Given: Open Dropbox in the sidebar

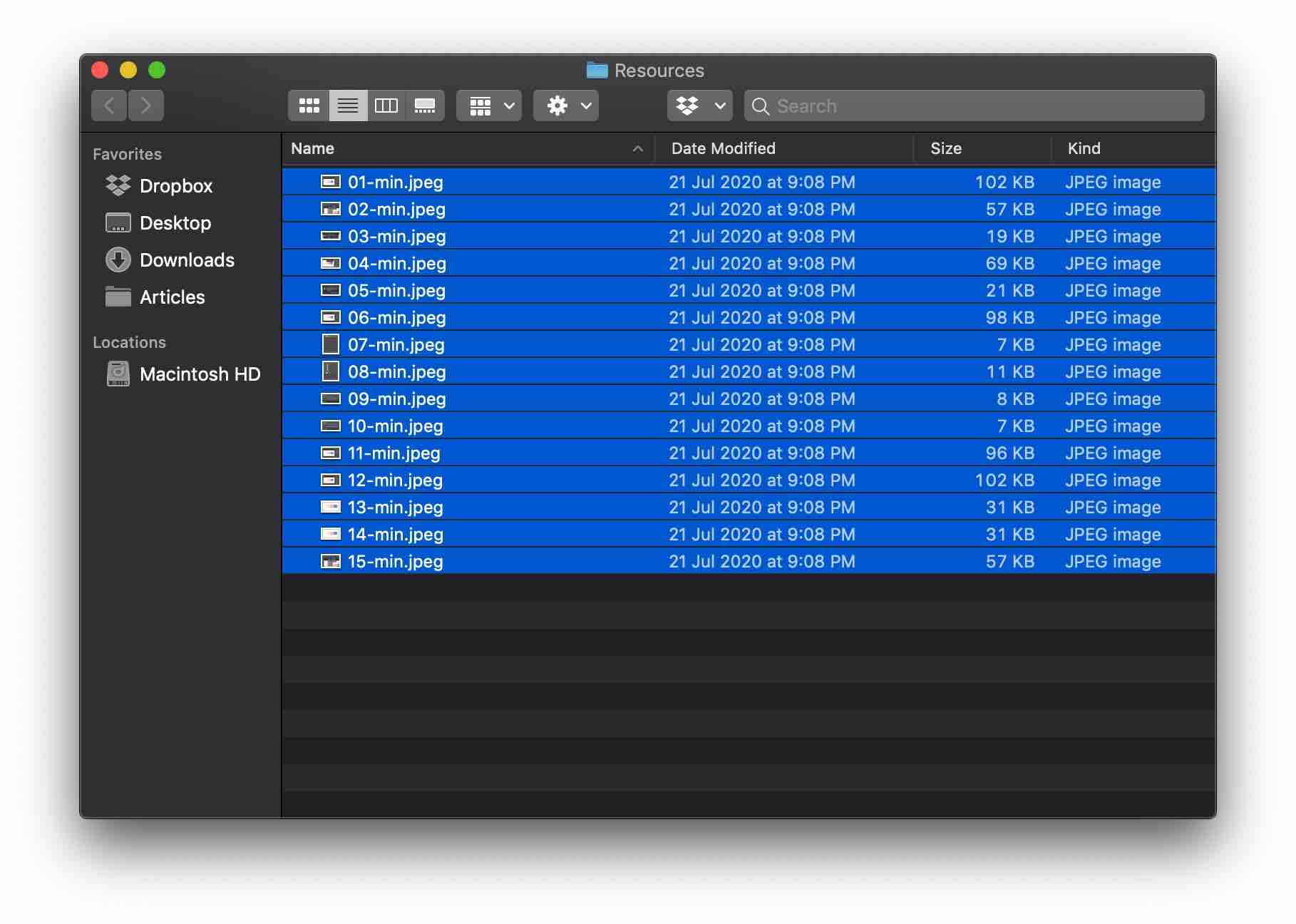Looking at the screenshot, I should coord(159,186).
